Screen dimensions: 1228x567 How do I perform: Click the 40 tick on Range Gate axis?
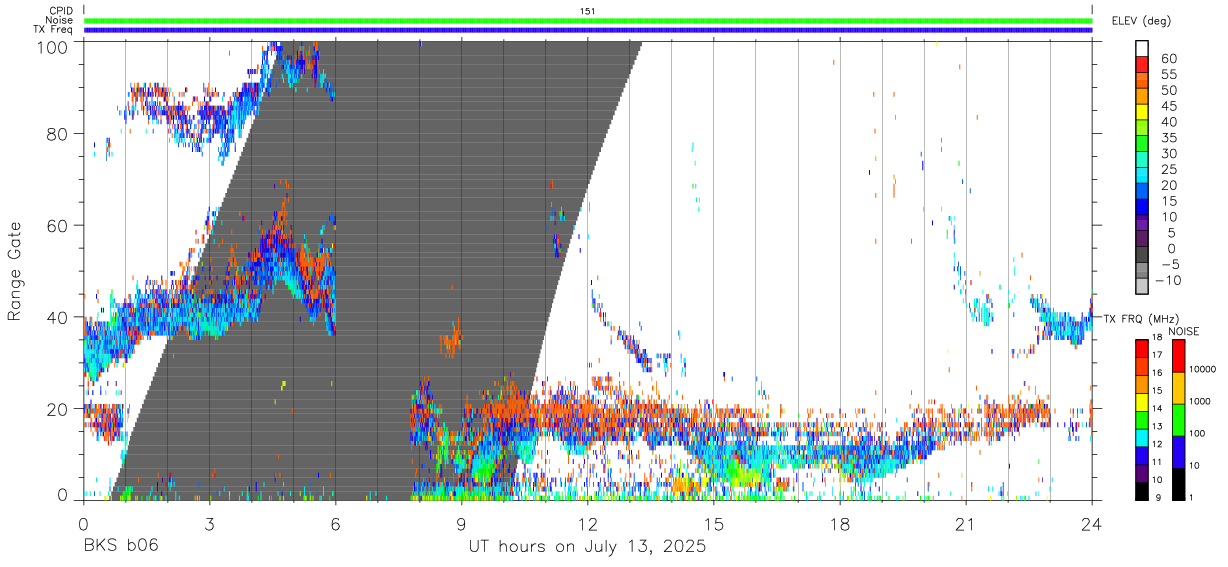(57, 317)
